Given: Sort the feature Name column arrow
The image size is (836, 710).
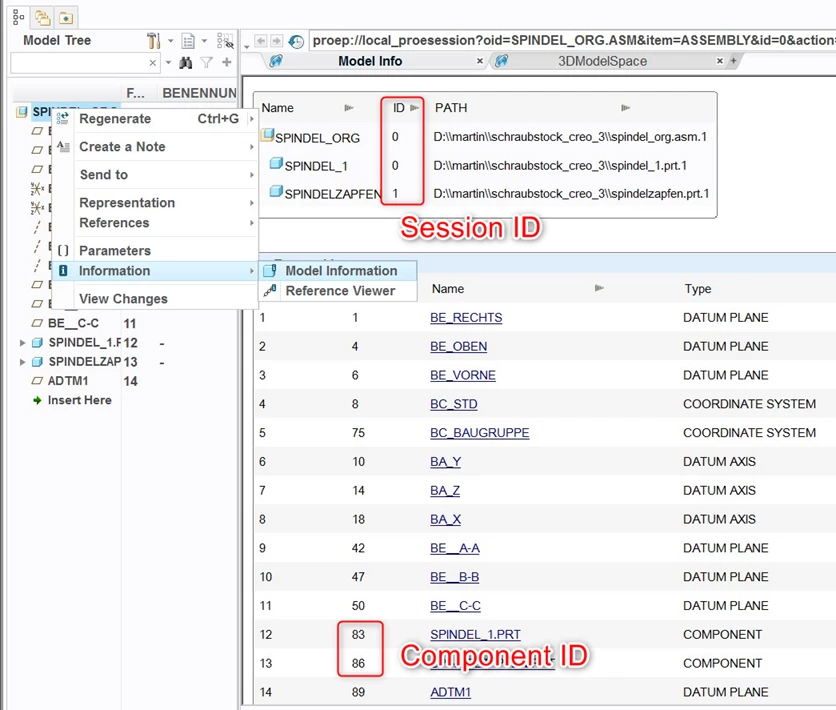Looking at the screenshot, I should (599, 288).
